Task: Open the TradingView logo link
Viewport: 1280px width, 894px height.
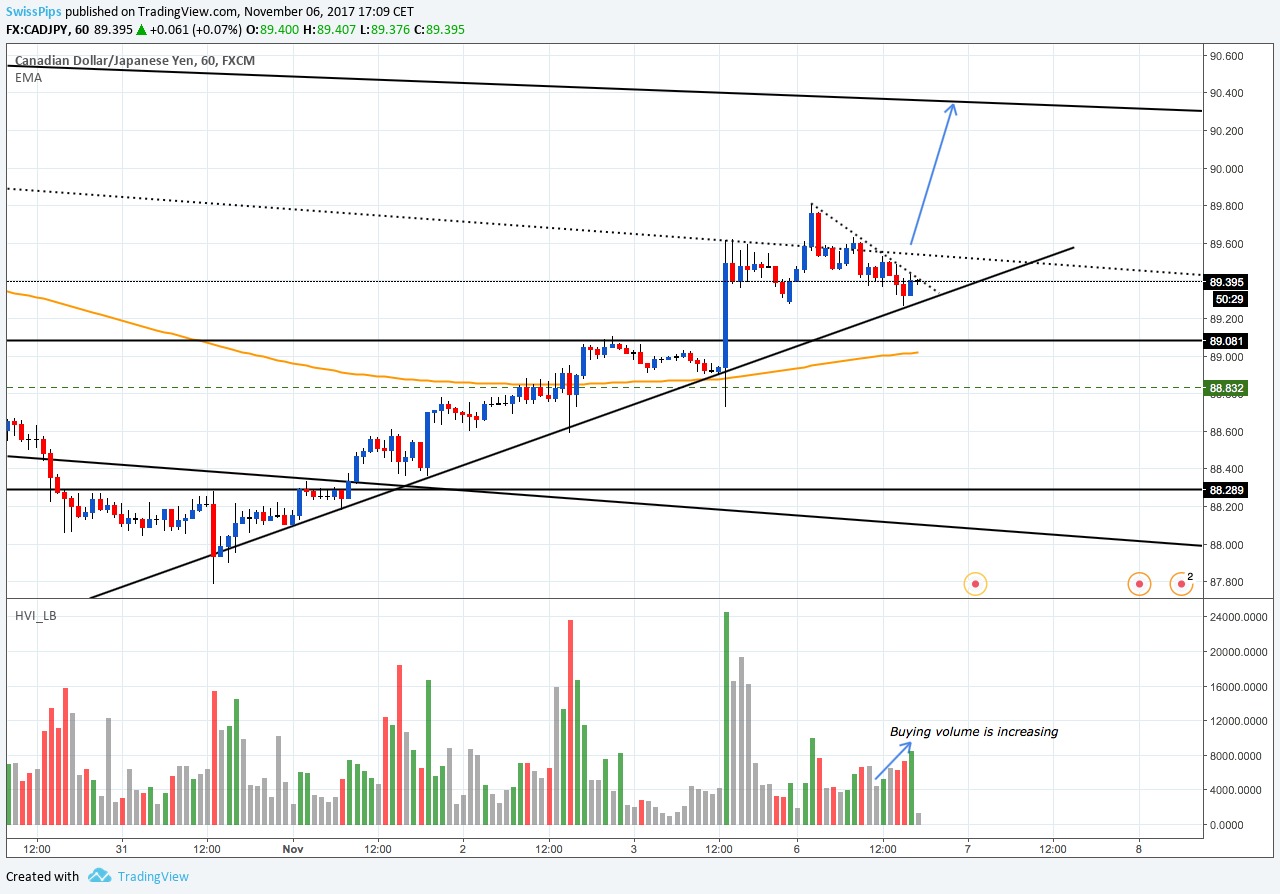Action: pos(139,876)
